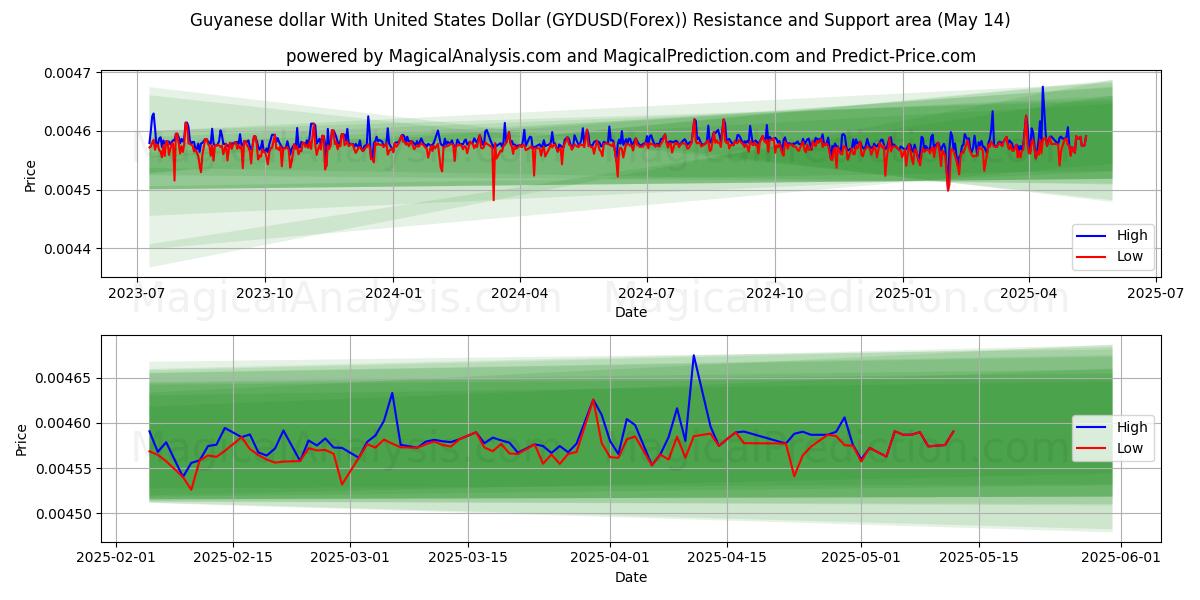Click the 2025-02-15 x-axis tick label
The height and width of the screenshot is (600, 1200).
click(x=233, y=558)
